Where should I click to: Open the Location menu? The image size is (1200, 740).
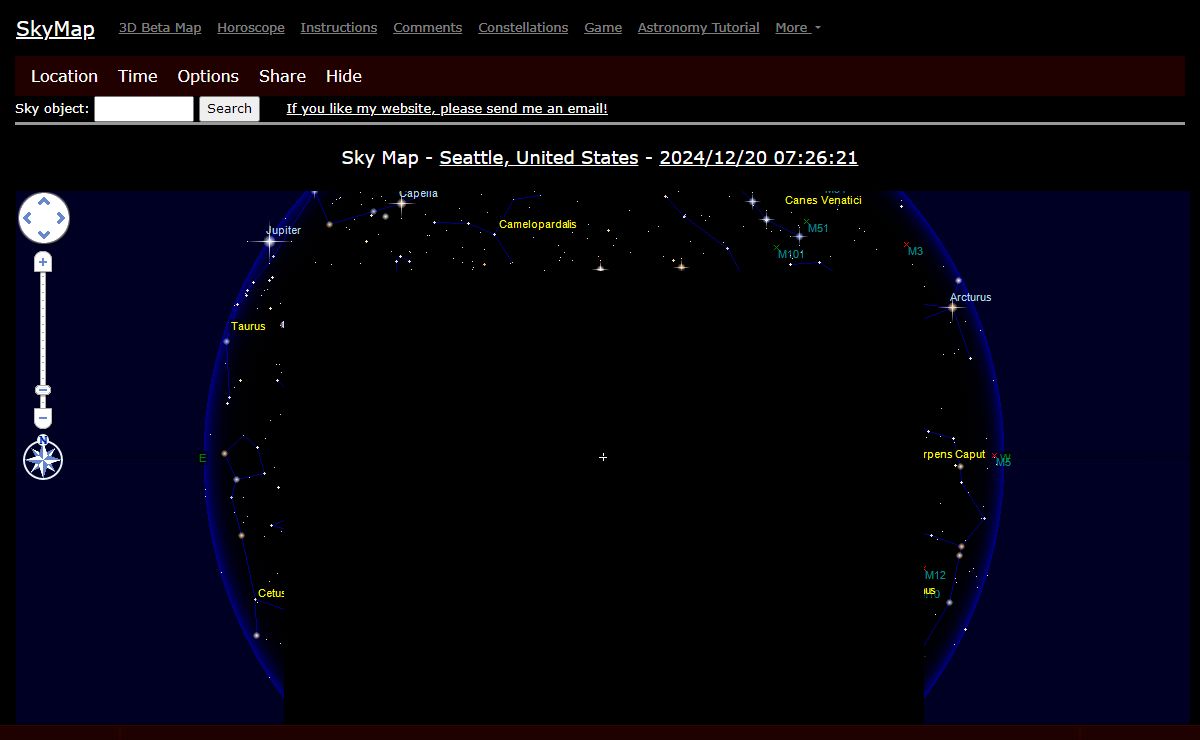[x=64, y=76]
